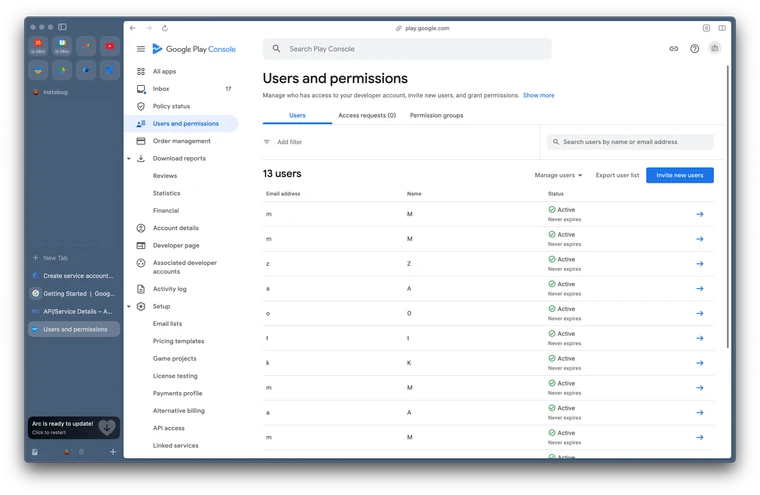Click the Help question mark icon
The height and width of the screenshot is (495, 760).
point(695,49)
